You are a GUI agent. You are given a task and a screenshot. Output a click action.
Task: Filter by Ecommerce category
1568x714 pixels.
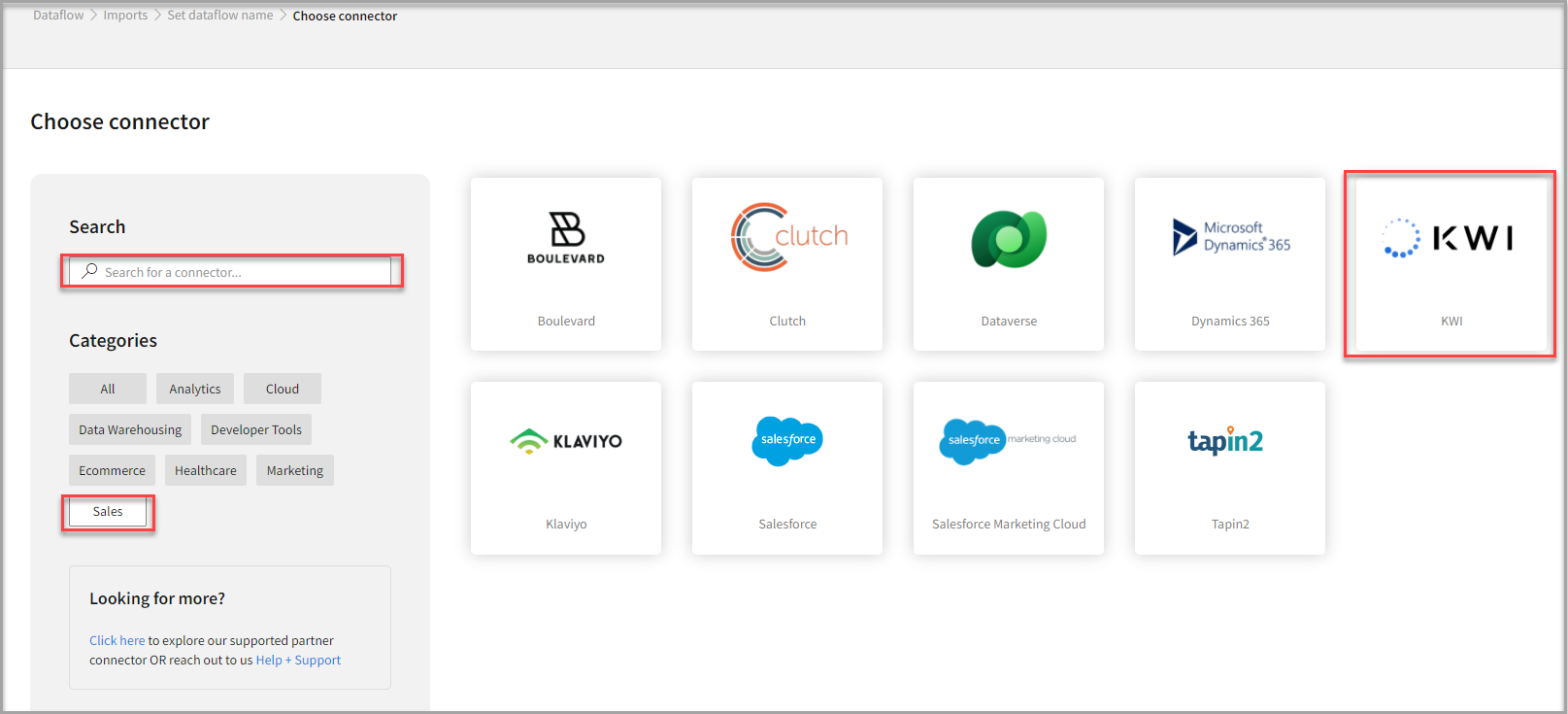(x=112, y=470)
